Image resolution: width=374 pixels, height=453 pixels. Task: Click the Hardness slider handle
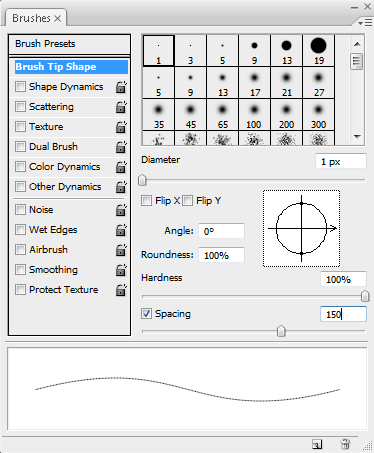tap(365, 296)
